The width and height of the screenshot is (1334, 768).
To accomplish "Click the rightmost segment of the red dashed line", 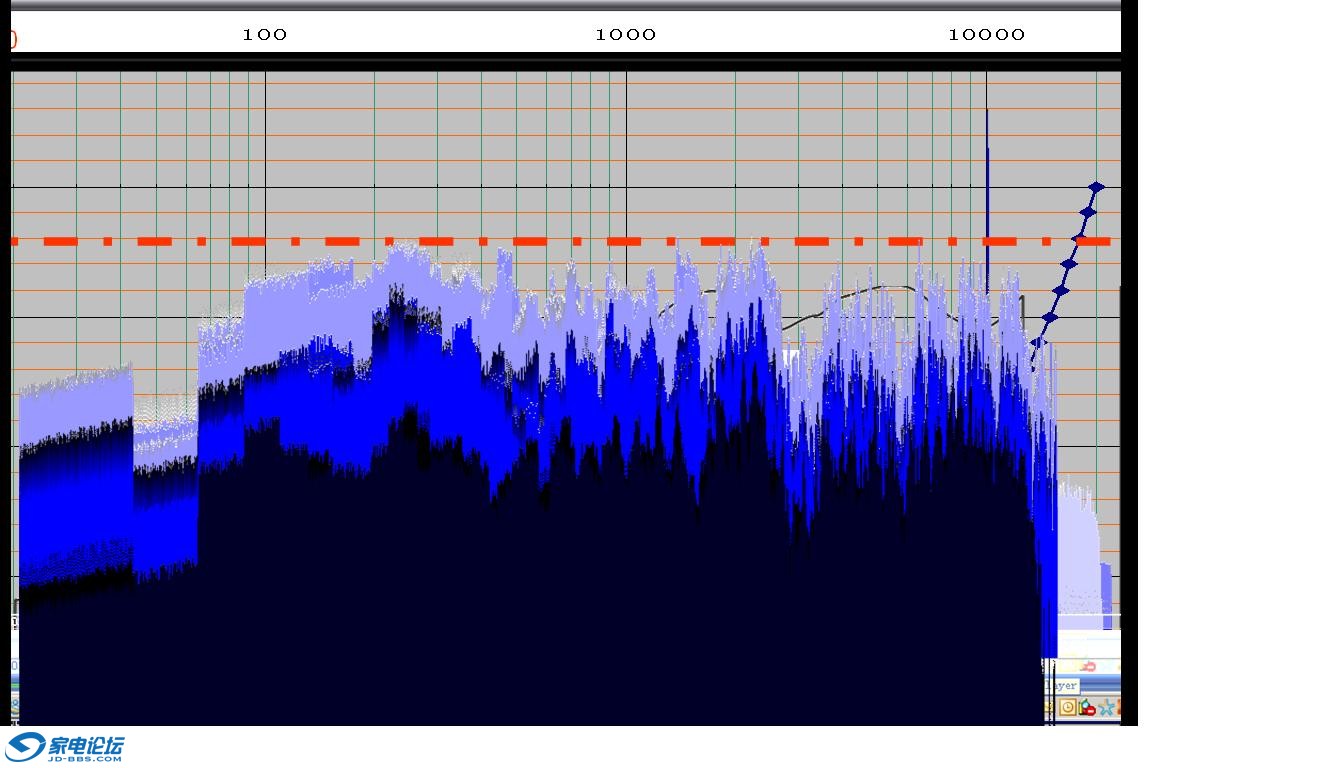I will (x=1095, y=241).
